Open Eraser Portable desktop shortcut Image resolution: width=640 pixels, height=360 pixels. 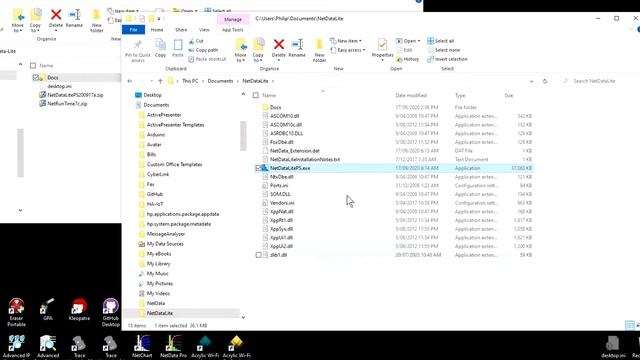click(16, 312)
